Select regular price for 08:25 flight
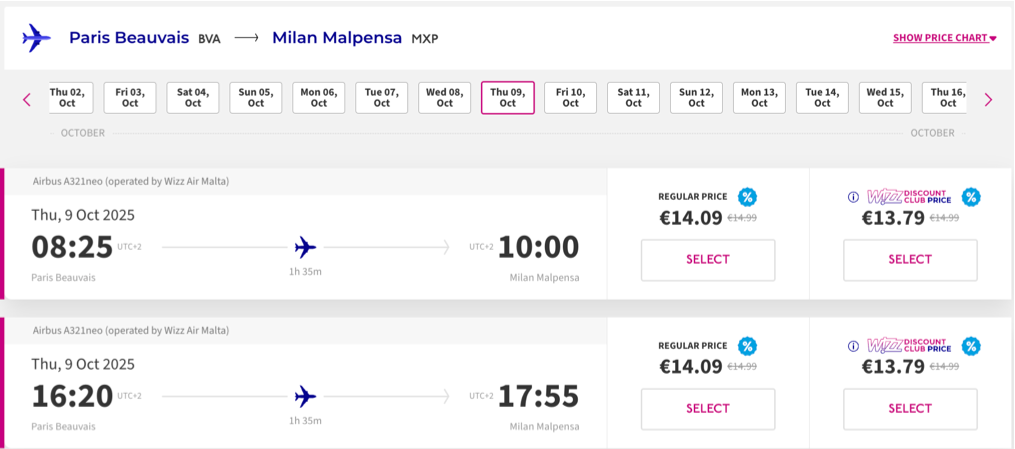The width and height of the screenshot is (1015, 449). coord(708,260)
